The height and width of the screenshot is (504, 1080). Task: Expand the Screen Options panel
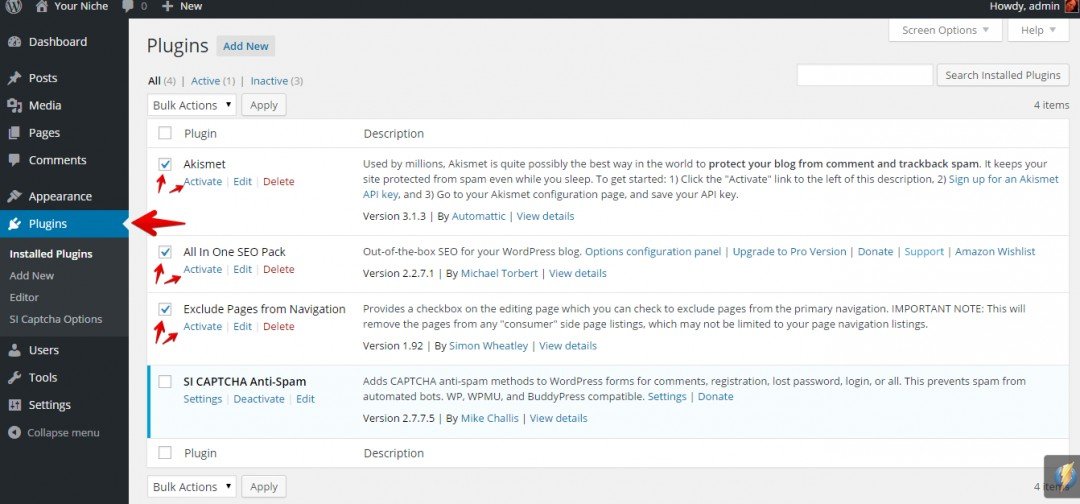tap(945, 30)
